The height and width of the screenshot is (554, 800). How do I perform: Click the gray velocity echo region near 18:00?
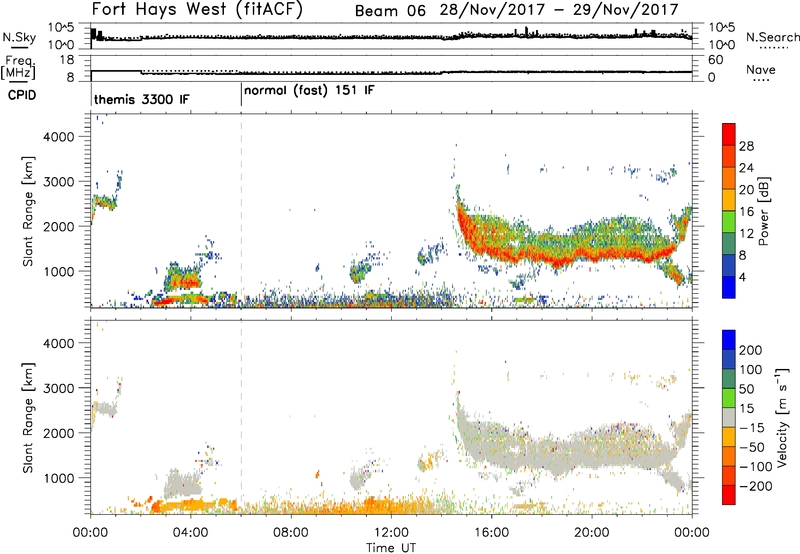(x=542, y=449)
